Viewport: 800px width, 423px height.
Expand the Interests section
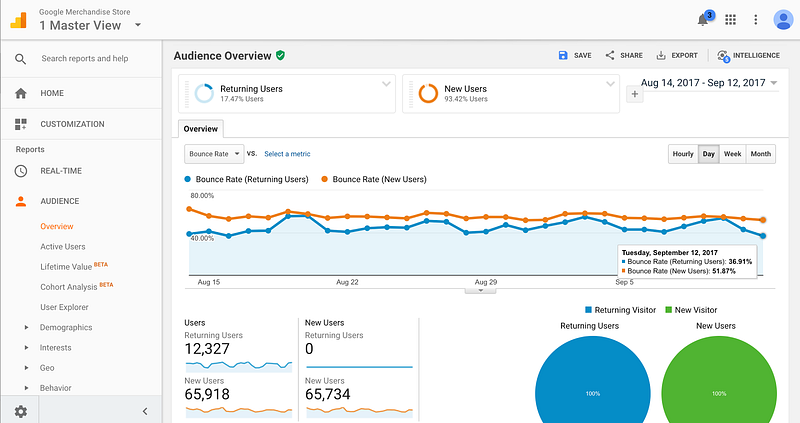(x=27, y=348)
